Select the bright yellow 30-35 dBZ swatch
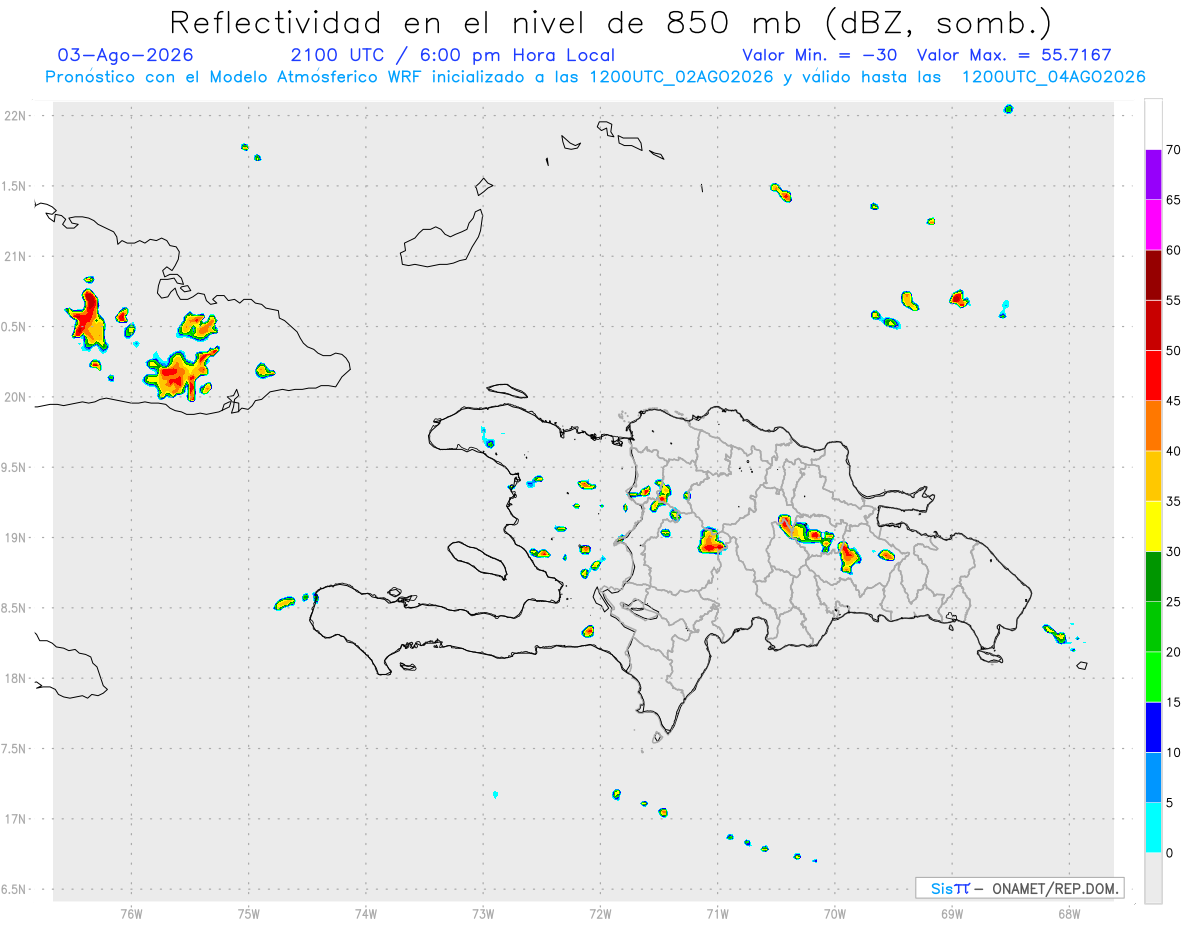 (x=1153, y=526)
